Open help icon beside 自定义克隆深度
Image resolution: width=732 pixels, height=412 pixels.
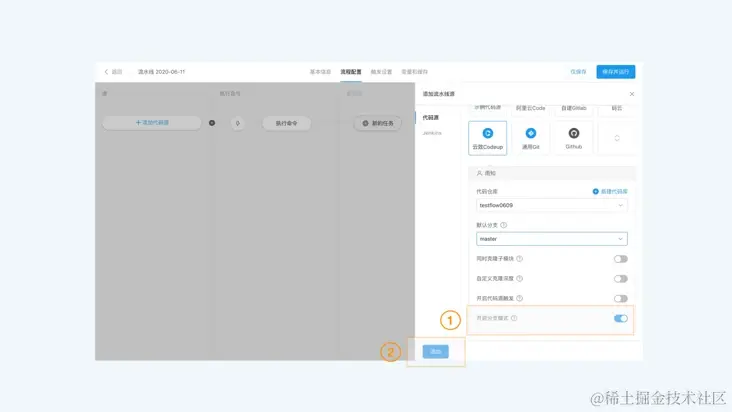pyautogui.click(x=520, y=279)
